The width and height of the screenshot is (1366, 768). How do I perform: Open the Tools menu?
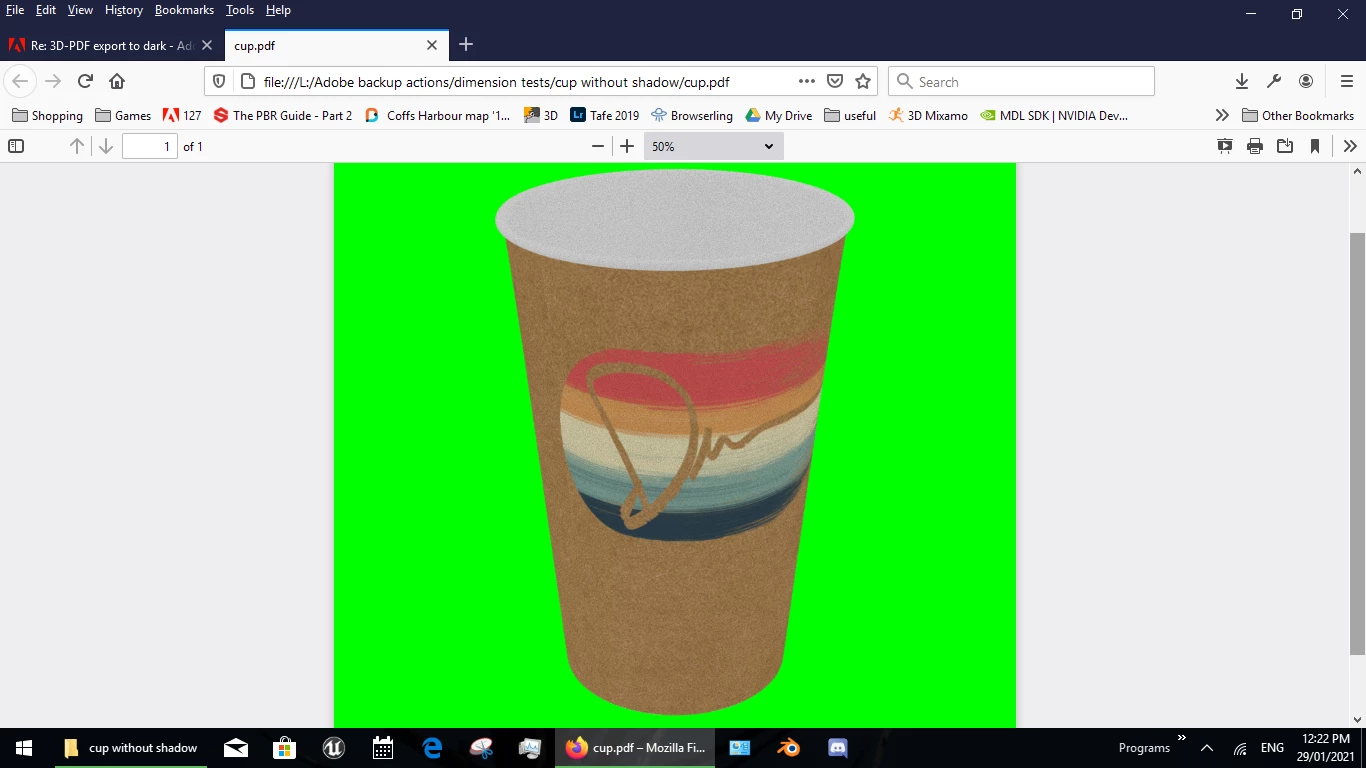coord(240,10)
